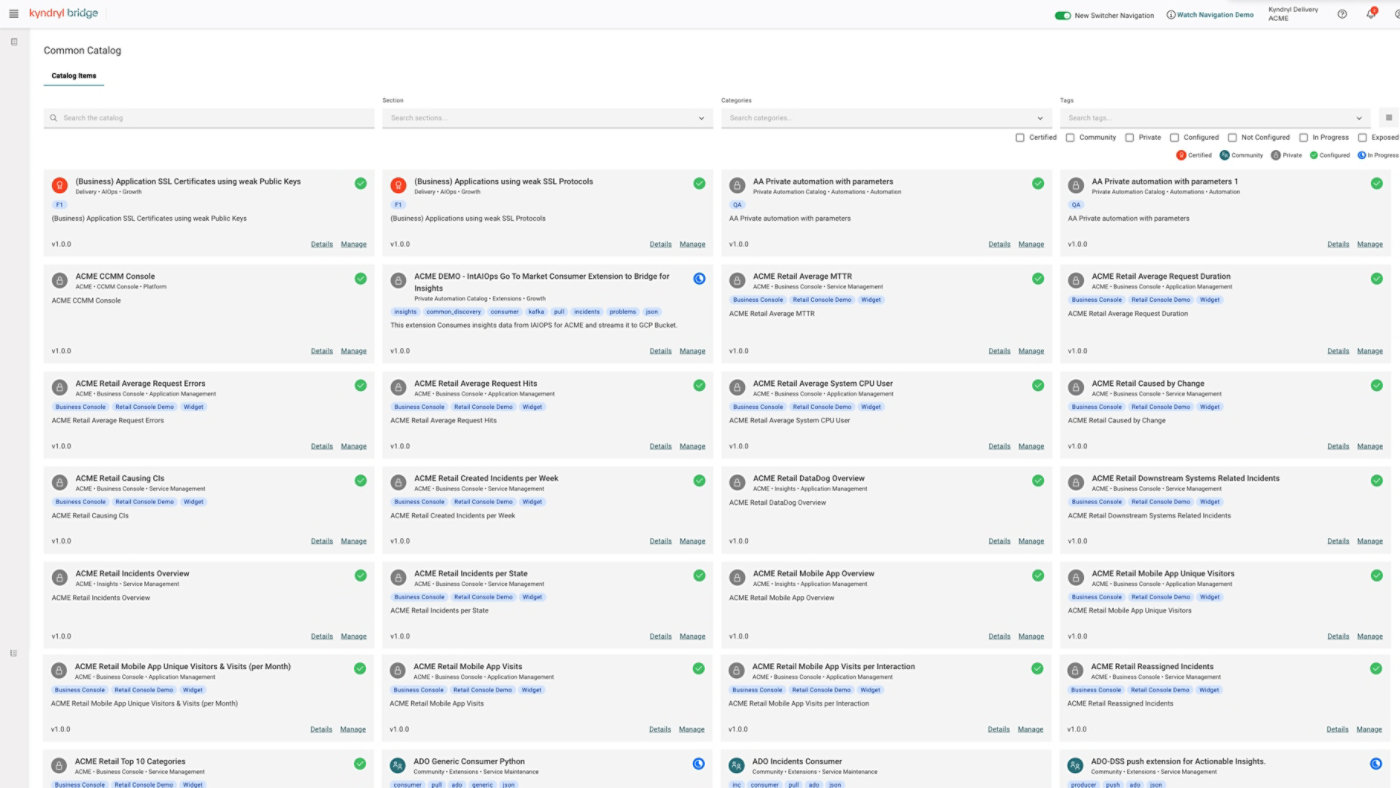Click search magnifier icon in catalog search
Viewport: 1400px width, 788px height.
[54, 118]
